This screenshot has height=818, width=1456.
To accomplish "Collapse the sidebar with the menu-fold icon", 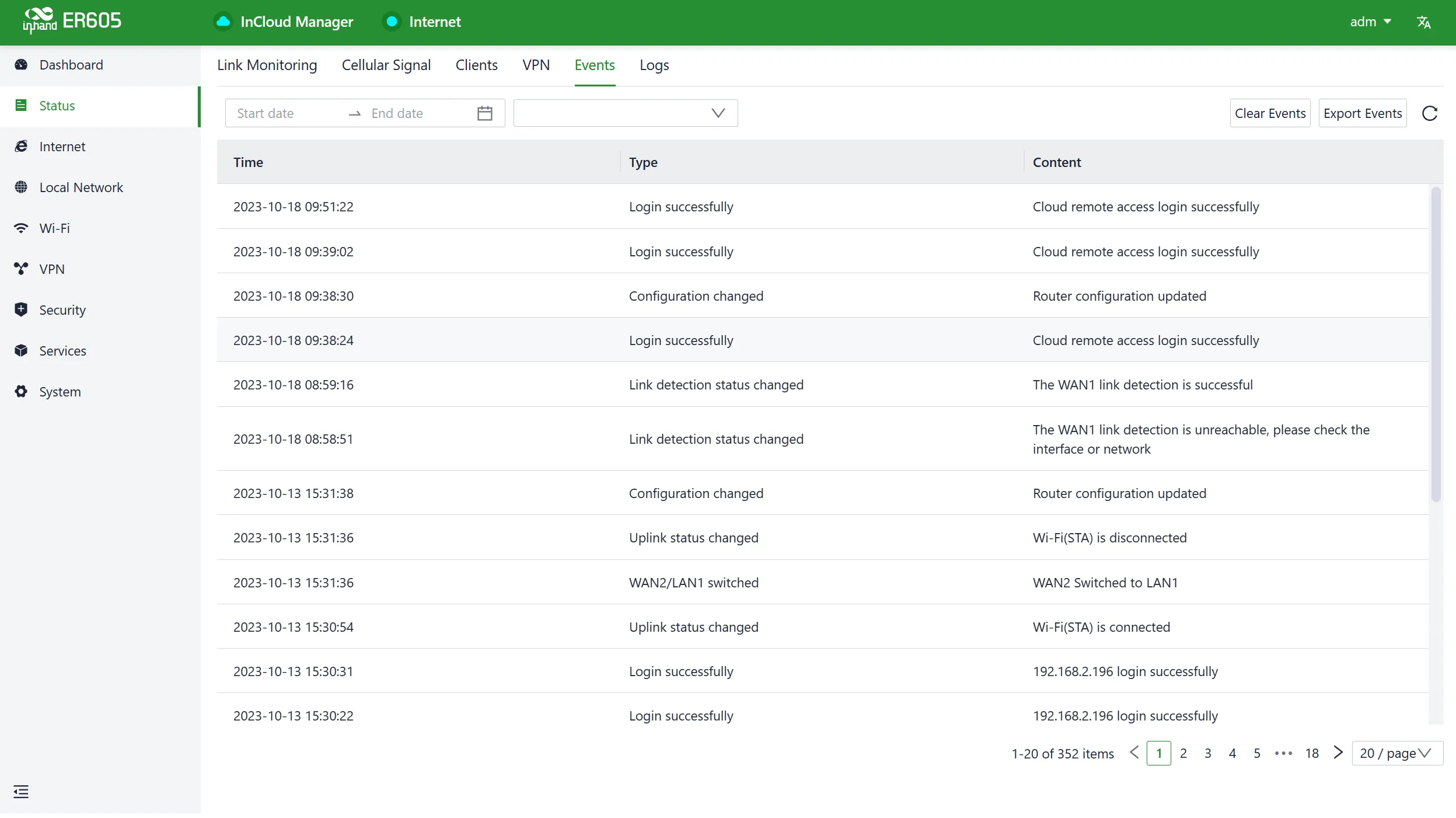I will click(21, 792).
